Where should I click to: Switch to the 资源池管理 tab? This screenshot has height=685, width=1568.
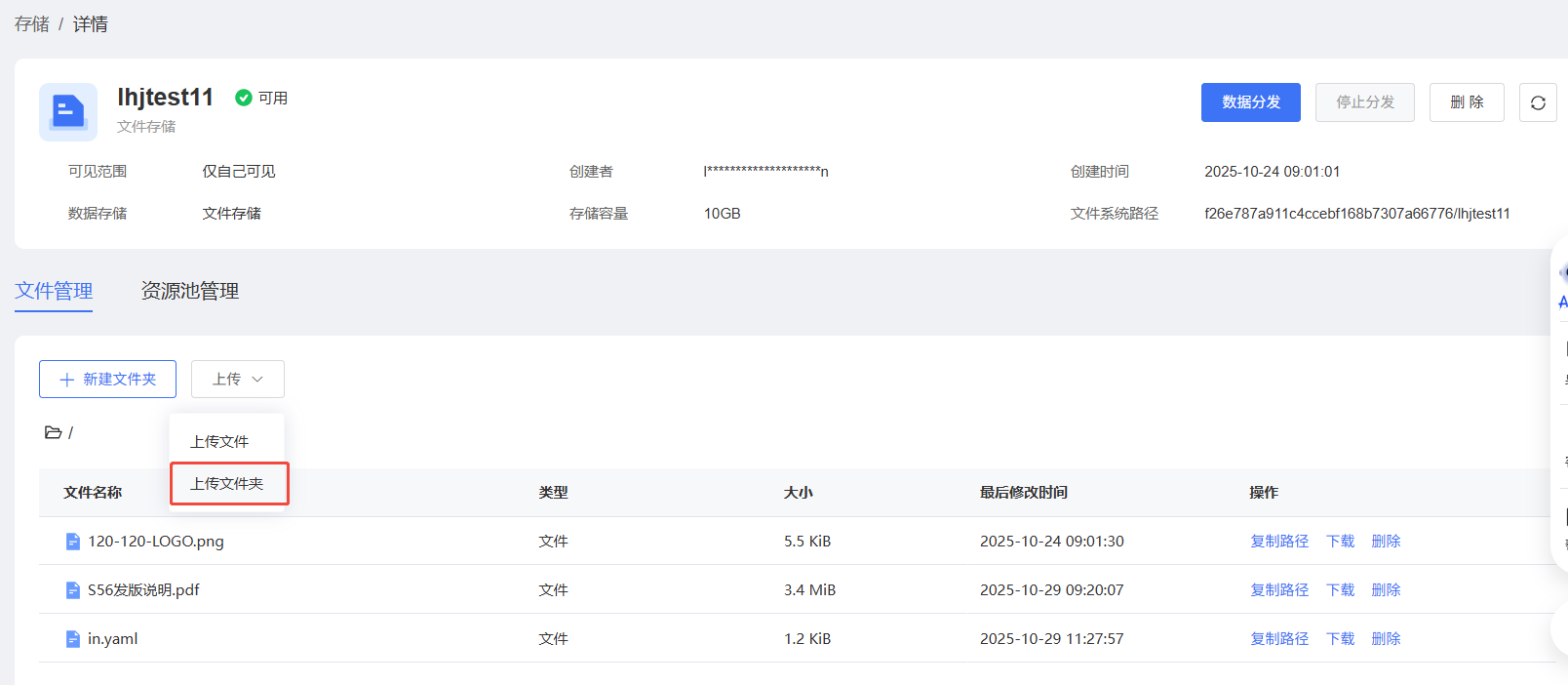pyautogui.click(x=190, y=291)
